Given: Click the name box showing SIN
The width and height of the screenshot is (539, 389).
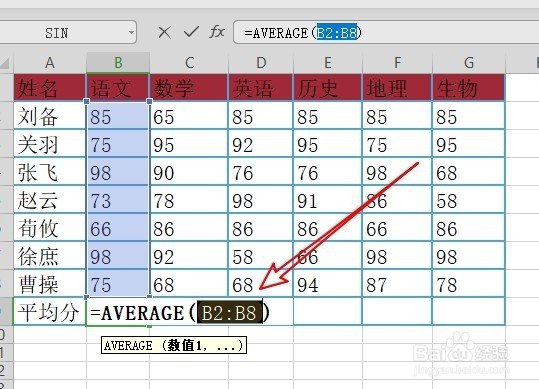Looking at the screenshot, I should [x=57, y=33].
